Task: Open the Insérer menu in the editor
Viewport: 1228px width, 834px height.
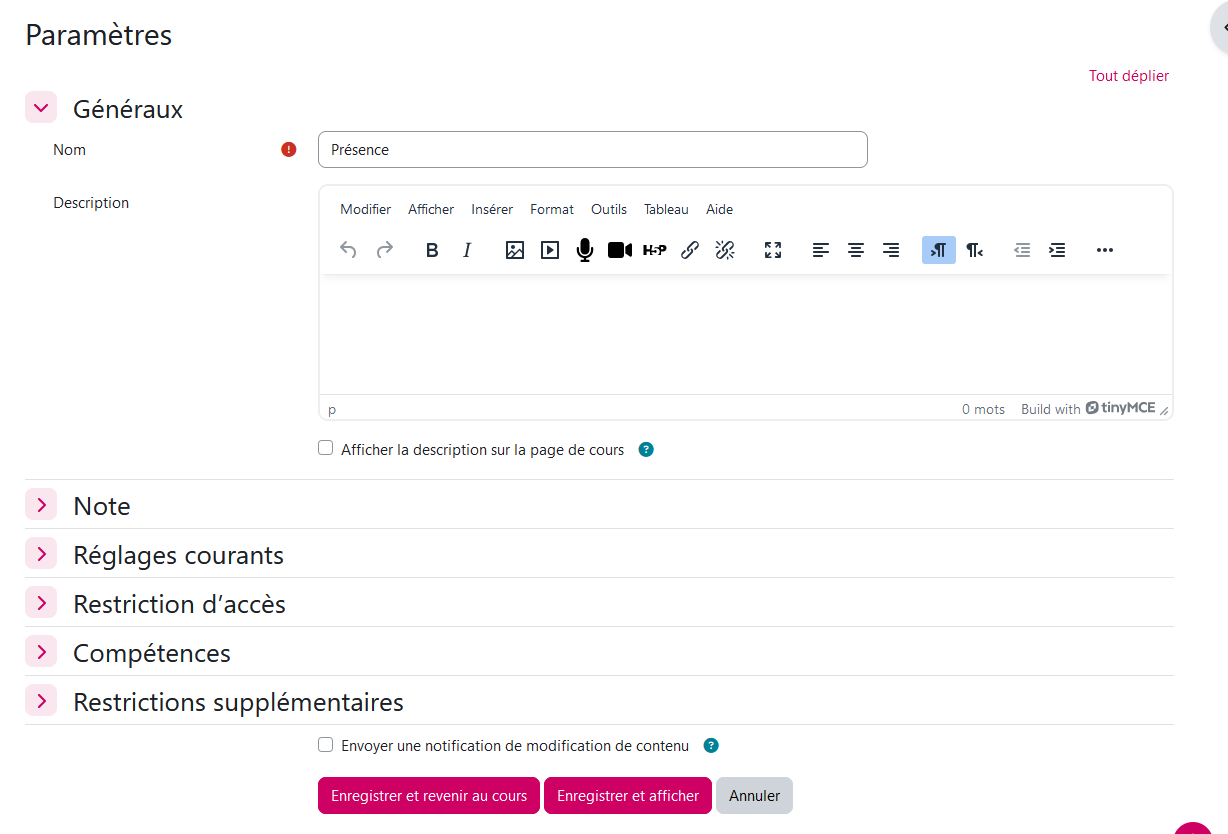Action: (x=492, y=209)
